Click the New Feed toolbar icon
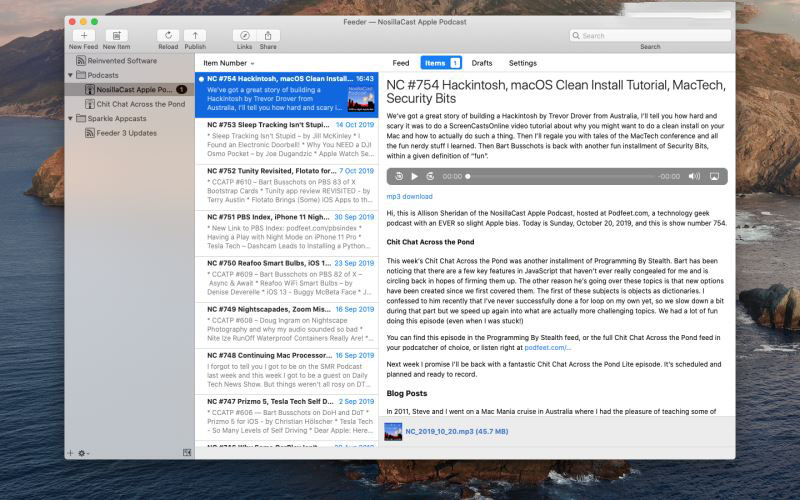Viewport: 800px width, 500px height. [x=84, y=35]
